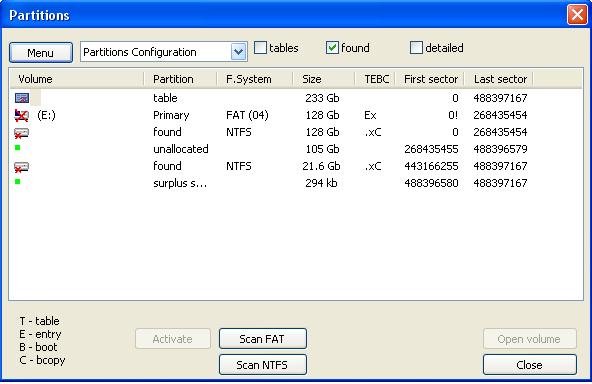Sort by the Volume column header

click(x=77, y=79)
